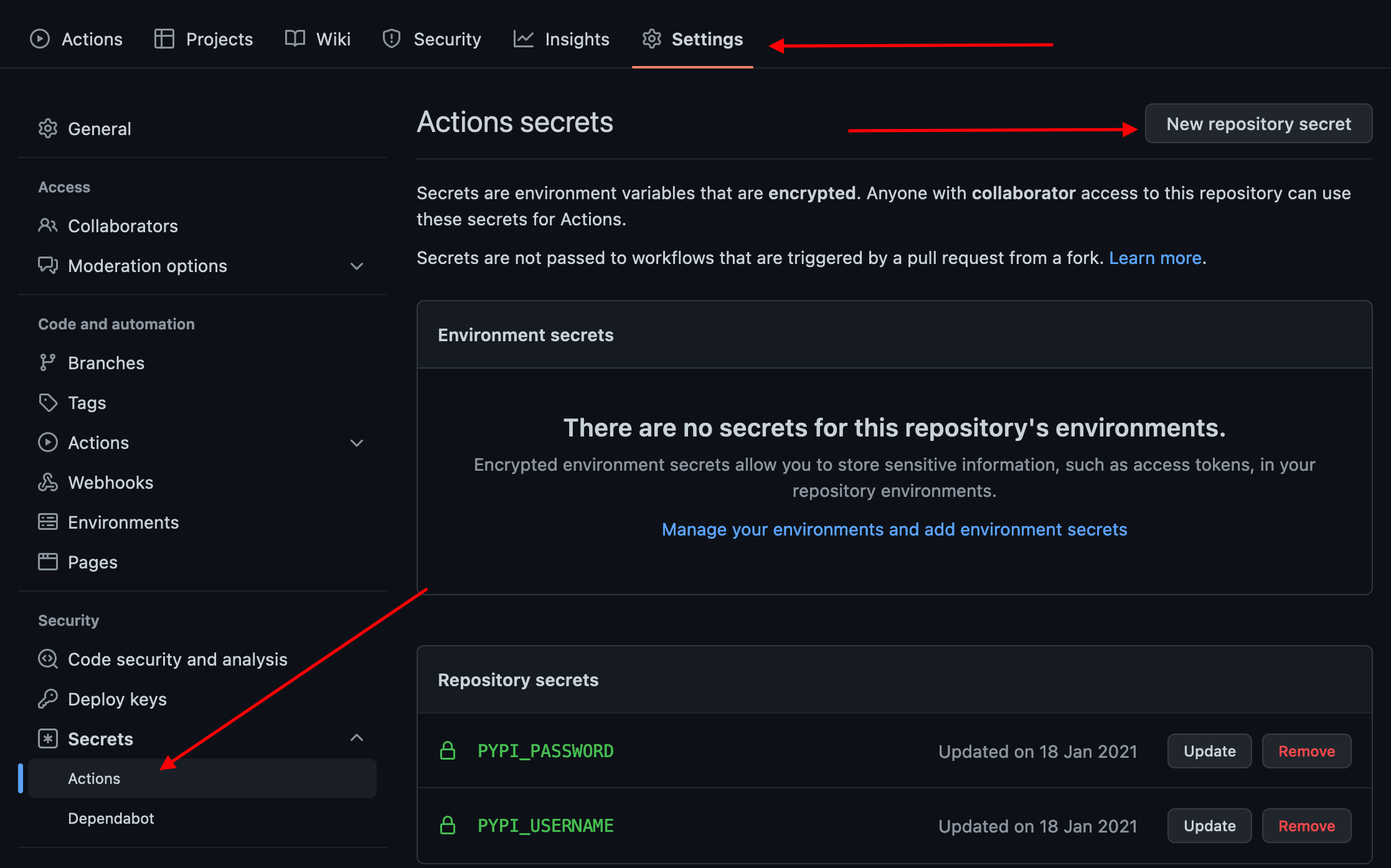1391x868 pixels.
Task: Click Learn more link for secrets info
Action: coord(1155,257)
